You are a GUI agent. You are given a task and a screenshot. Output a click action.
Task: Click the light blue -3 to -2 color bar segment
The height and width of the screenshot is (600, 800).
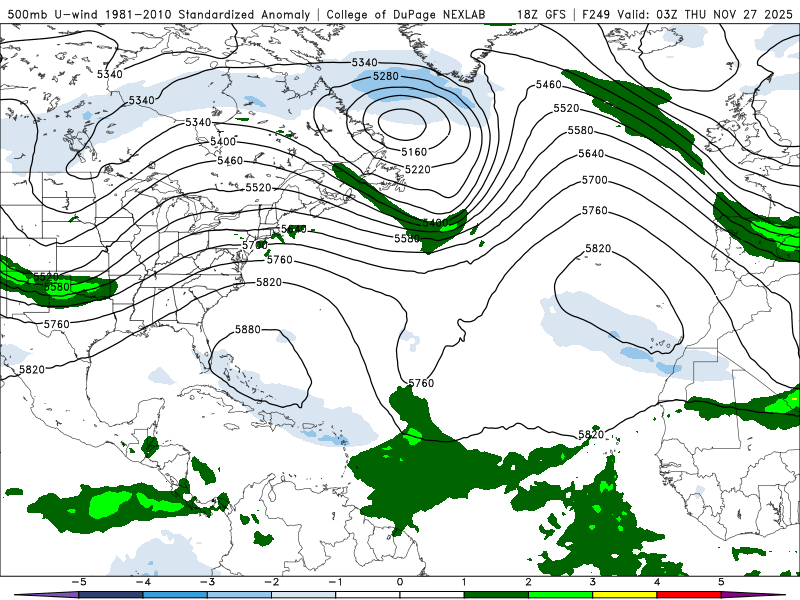239,595
